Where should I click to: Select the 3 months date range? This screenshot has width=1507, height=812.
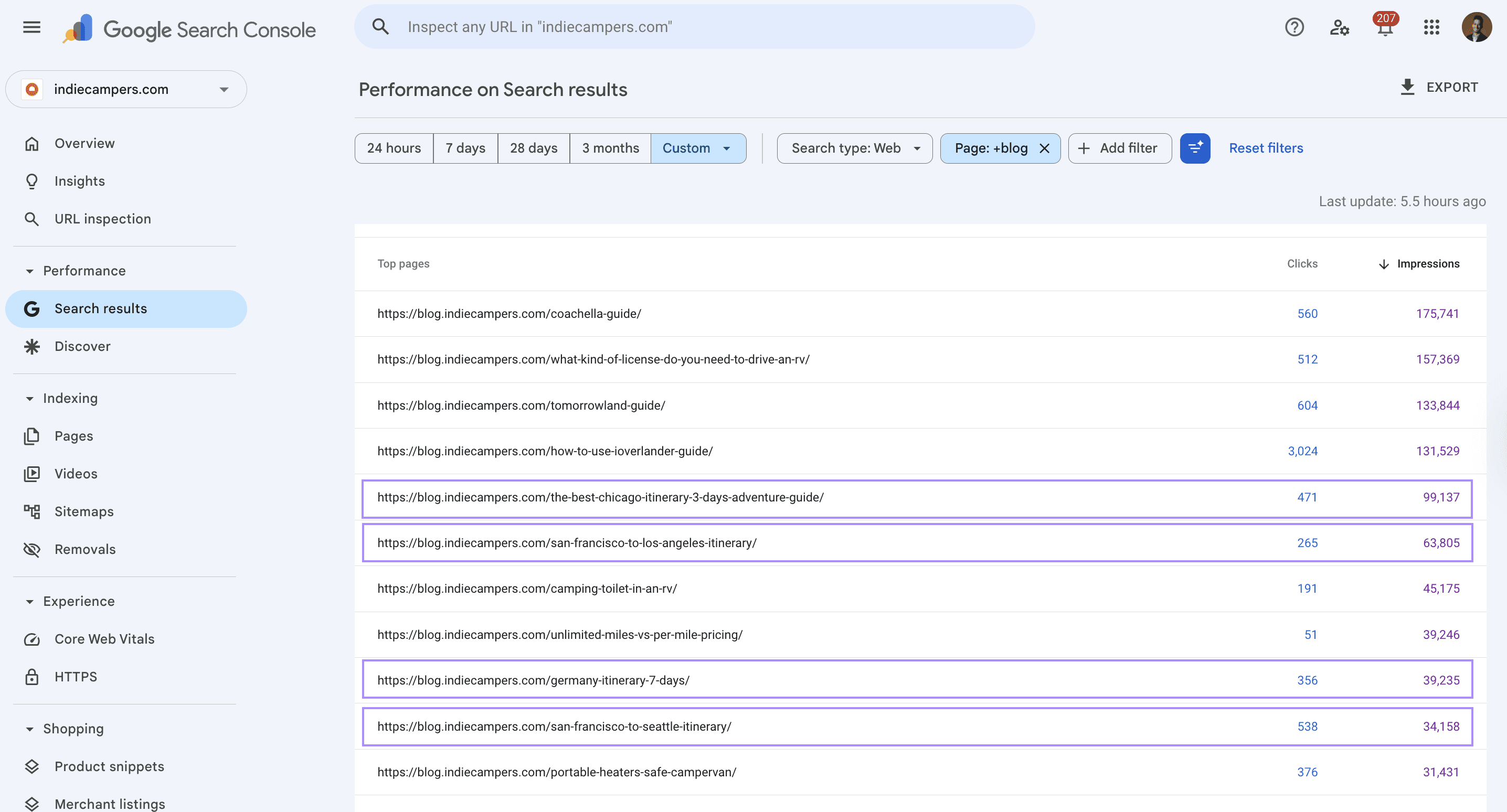coord(610,148)
